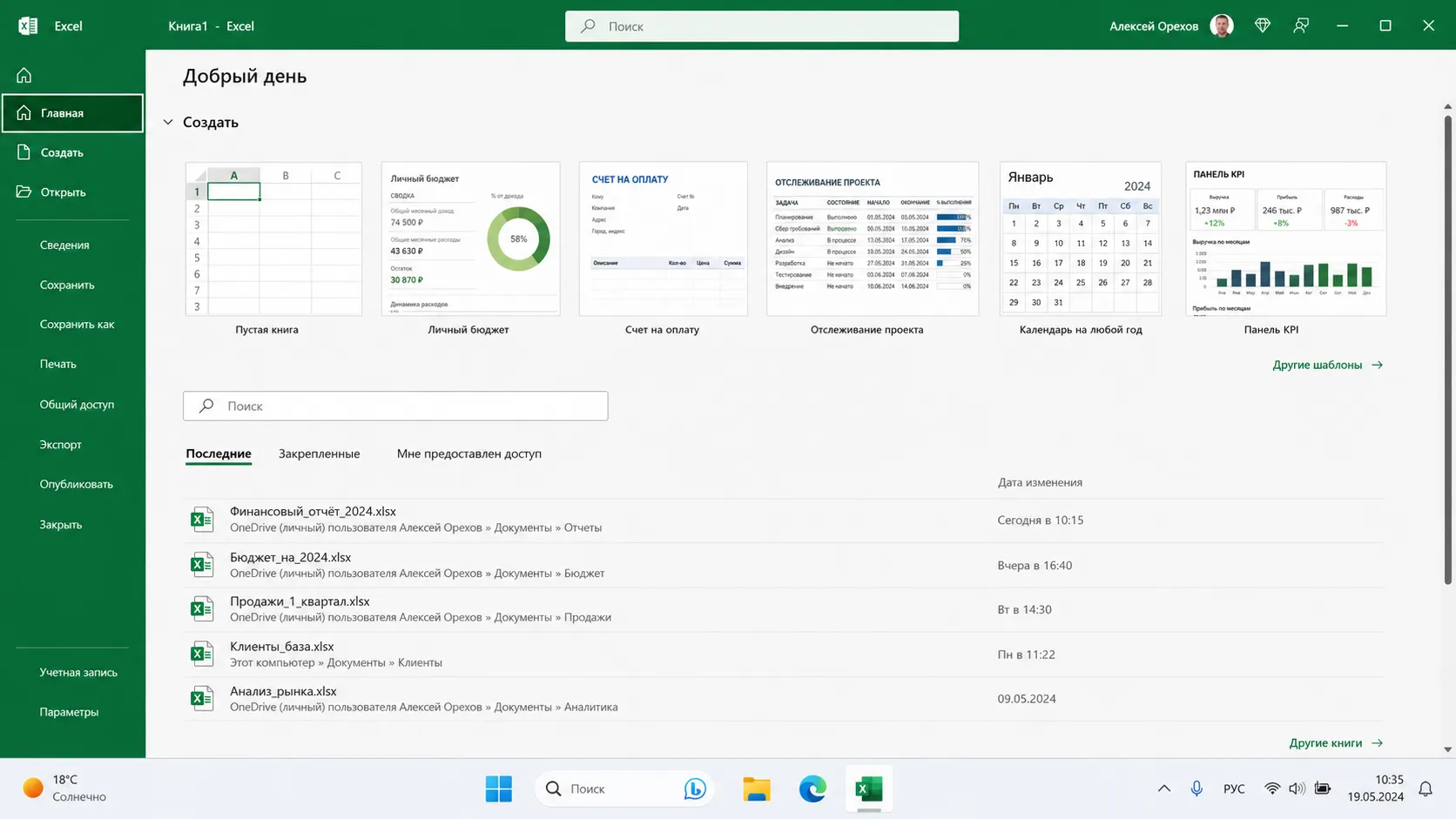
Task: Click the vertical scrollbar thumb
Action: click(x=1448, y=348)
